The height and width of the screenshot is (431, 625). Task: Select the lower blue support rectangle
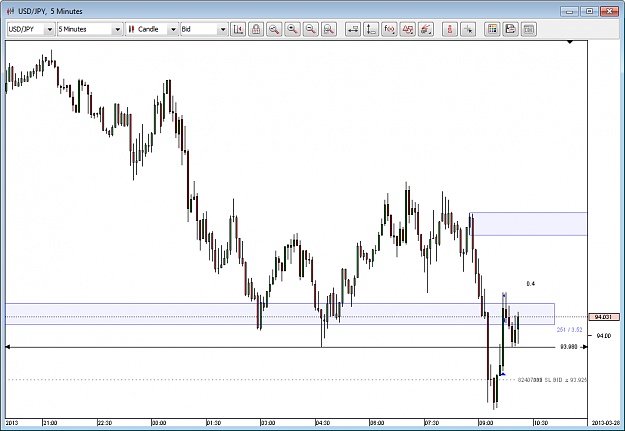[x=279, y=314]
